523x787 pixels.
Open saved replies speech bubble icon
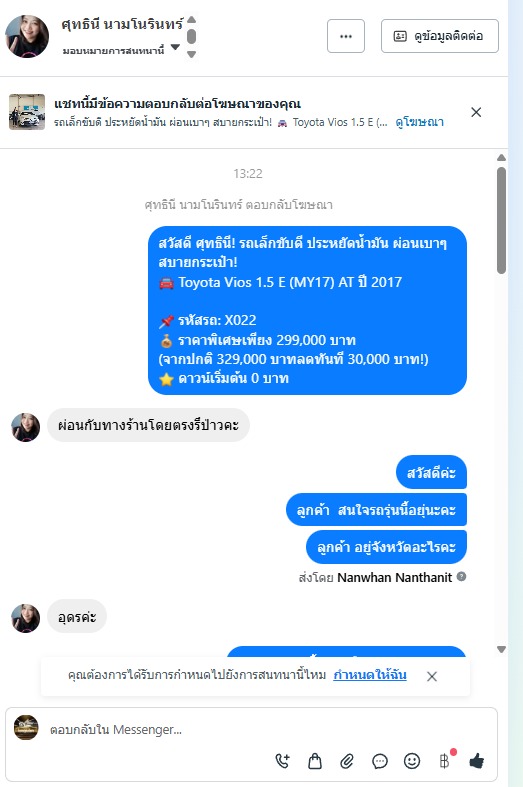click(x=379, y=761)
